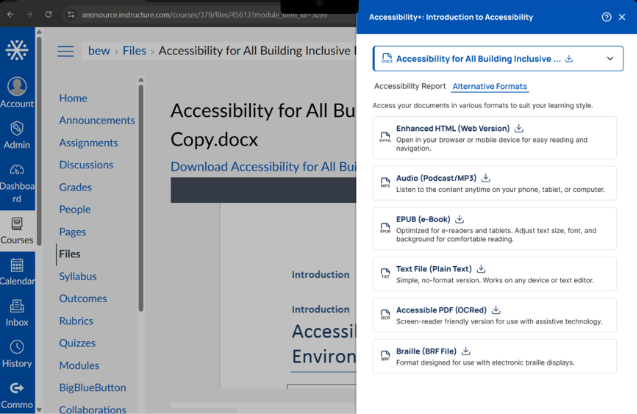Click Download Accessibility for All link

tap(263, 167)
